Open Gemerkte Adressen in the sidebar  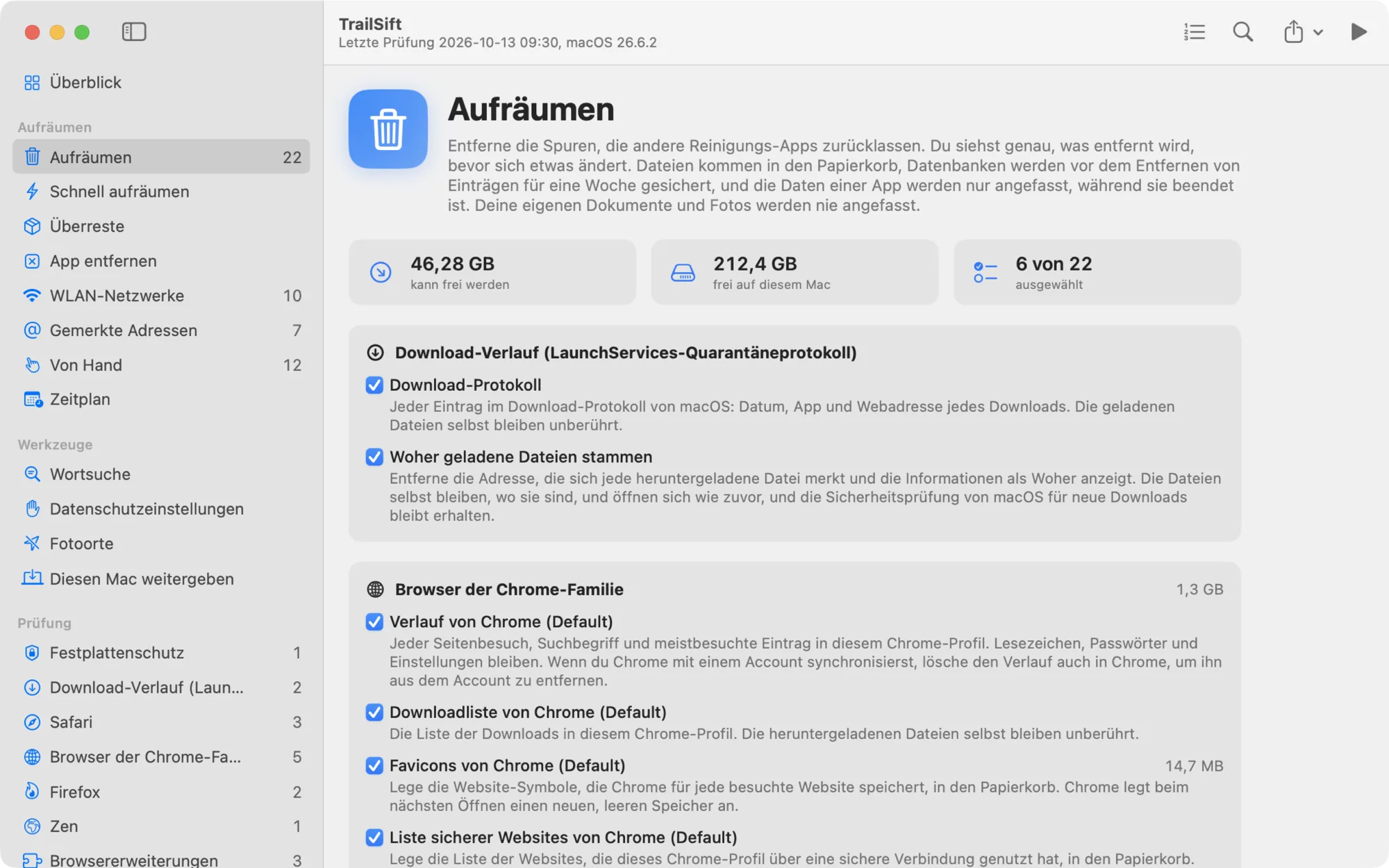[161, 331]
